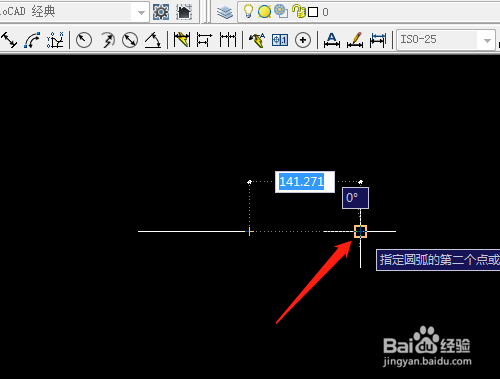The height and width of the screenshot is (379, 500).
Task: Click the 141.271 distance input field
Action: pos(305,182)
